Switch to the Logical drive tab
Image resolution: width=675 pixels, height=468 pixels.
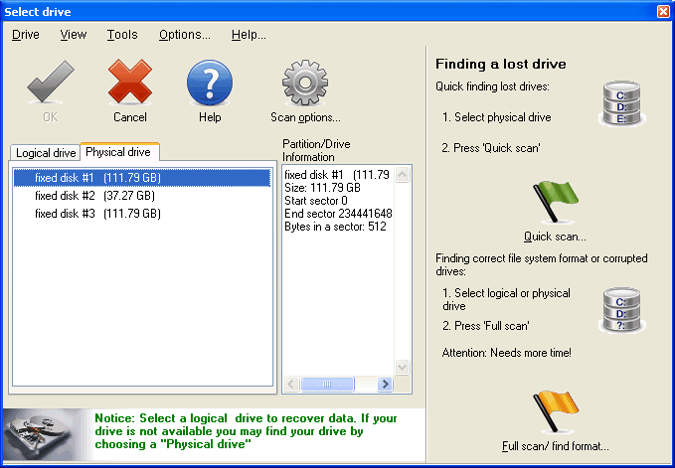point(46,153)
